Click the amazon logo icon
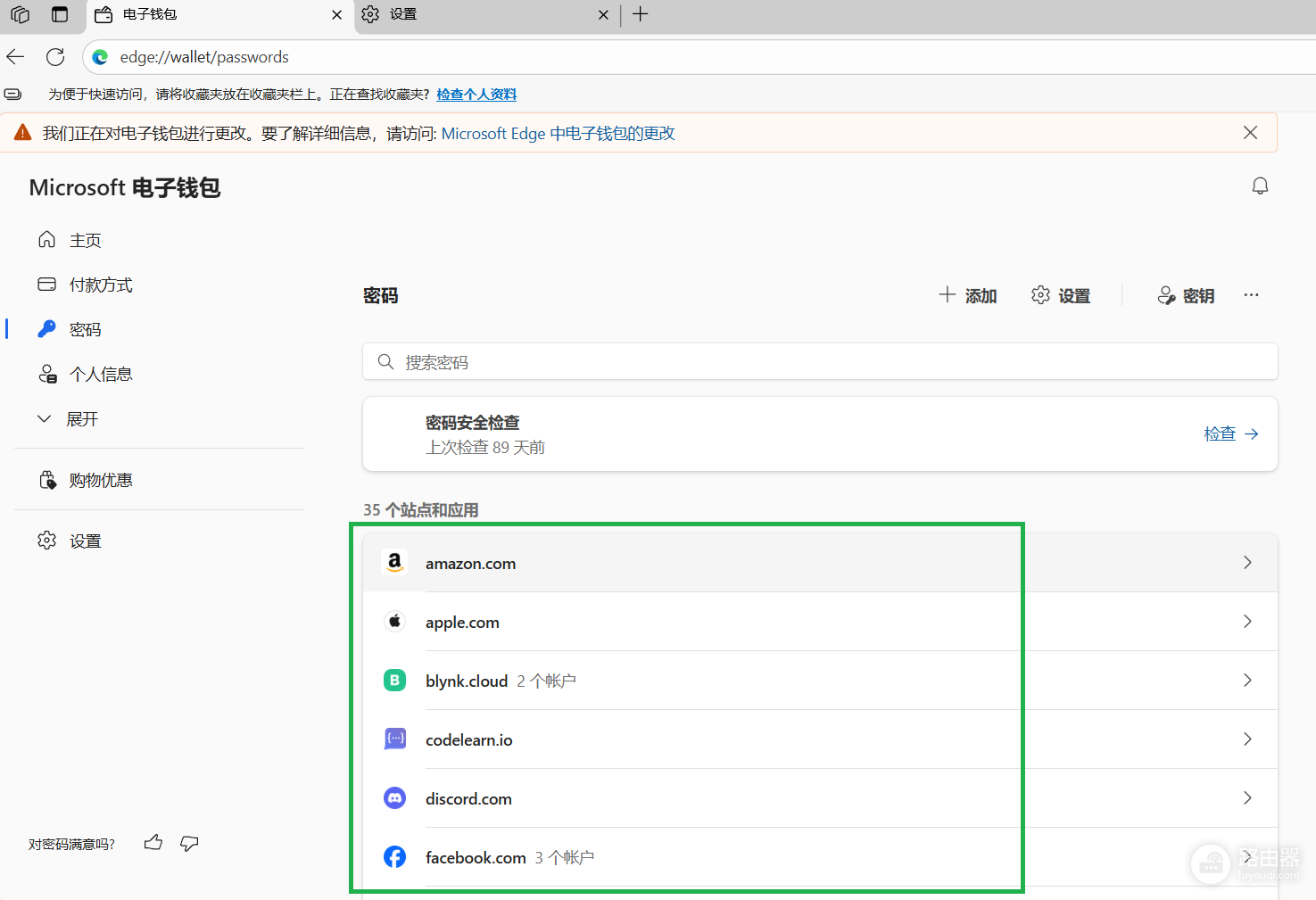 click(394, 562)
